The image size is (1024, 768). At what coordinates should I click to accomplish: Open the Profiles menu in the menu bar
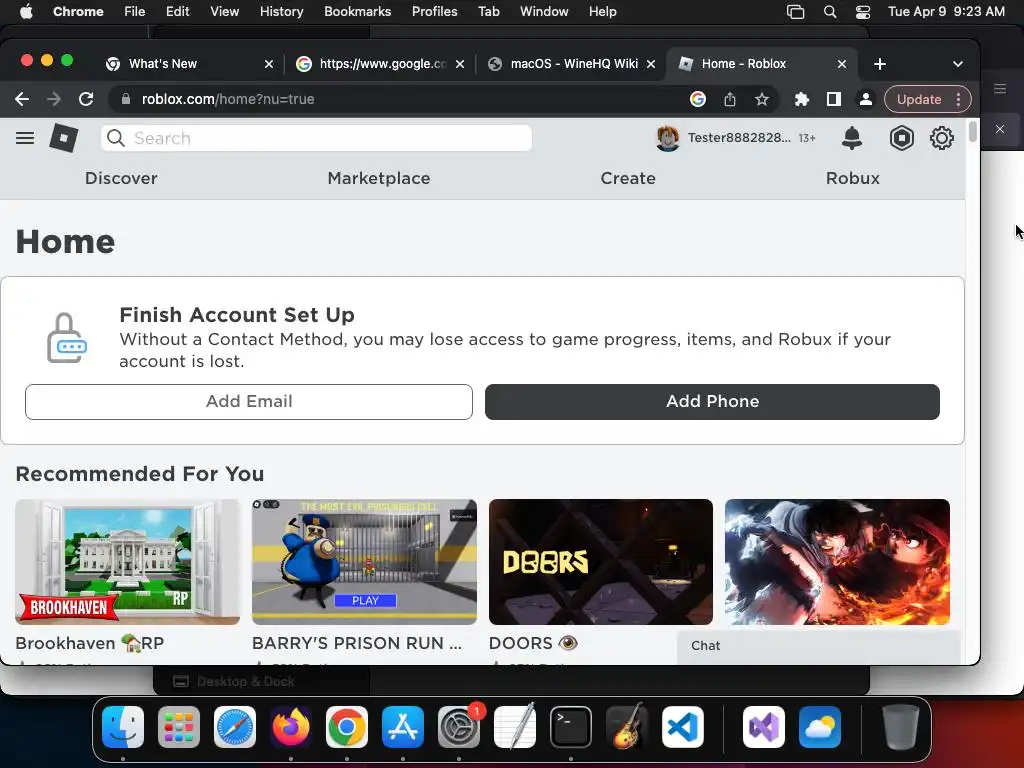(434, 12)
